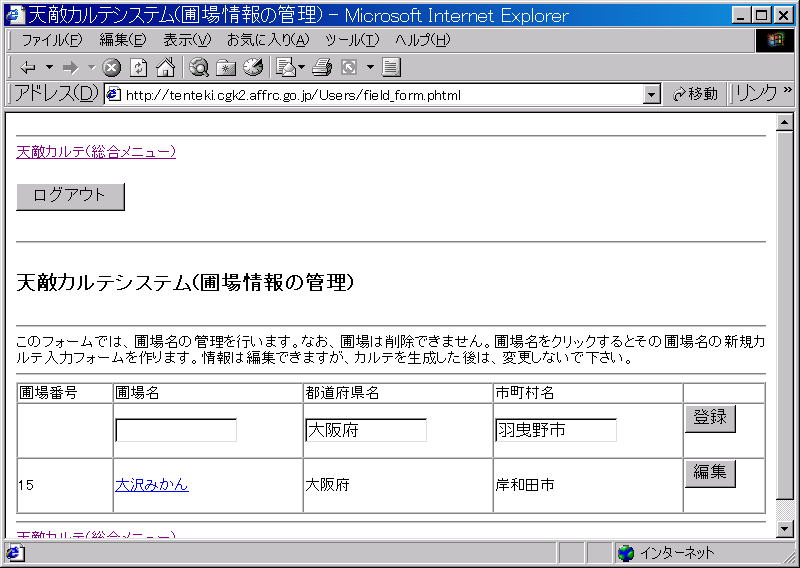The width and height of the screenshot is (800, 568).
Task: Open the address bar dropdown list
Action: click(x=652, y=94)
